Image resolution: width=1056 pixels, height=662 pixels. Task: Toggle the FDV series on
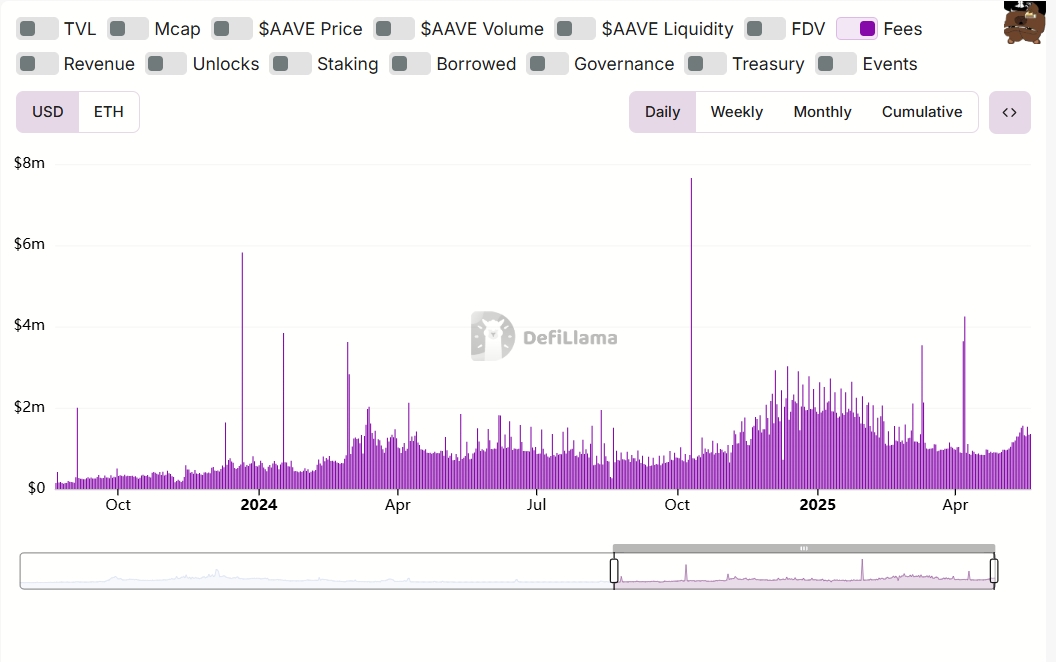coord(764,29)
